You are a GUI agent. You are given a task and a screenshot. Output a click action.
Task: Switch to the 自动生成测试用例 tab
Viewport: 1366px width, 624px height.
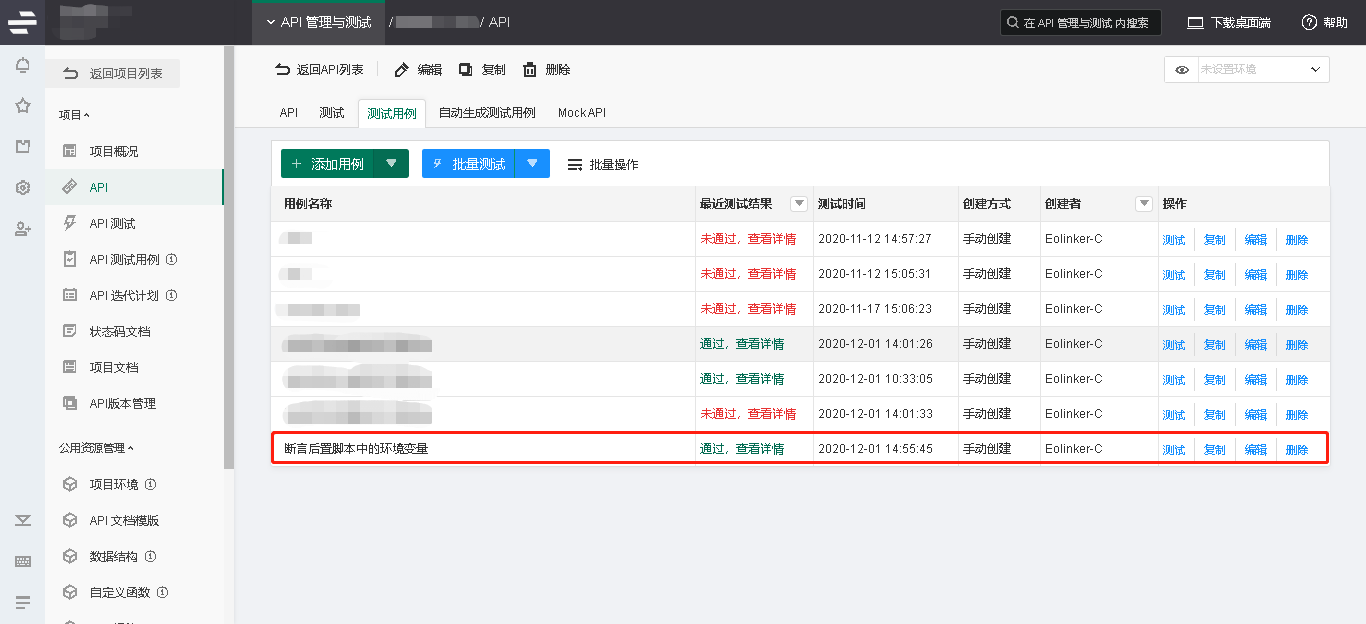tap(487, 113)
